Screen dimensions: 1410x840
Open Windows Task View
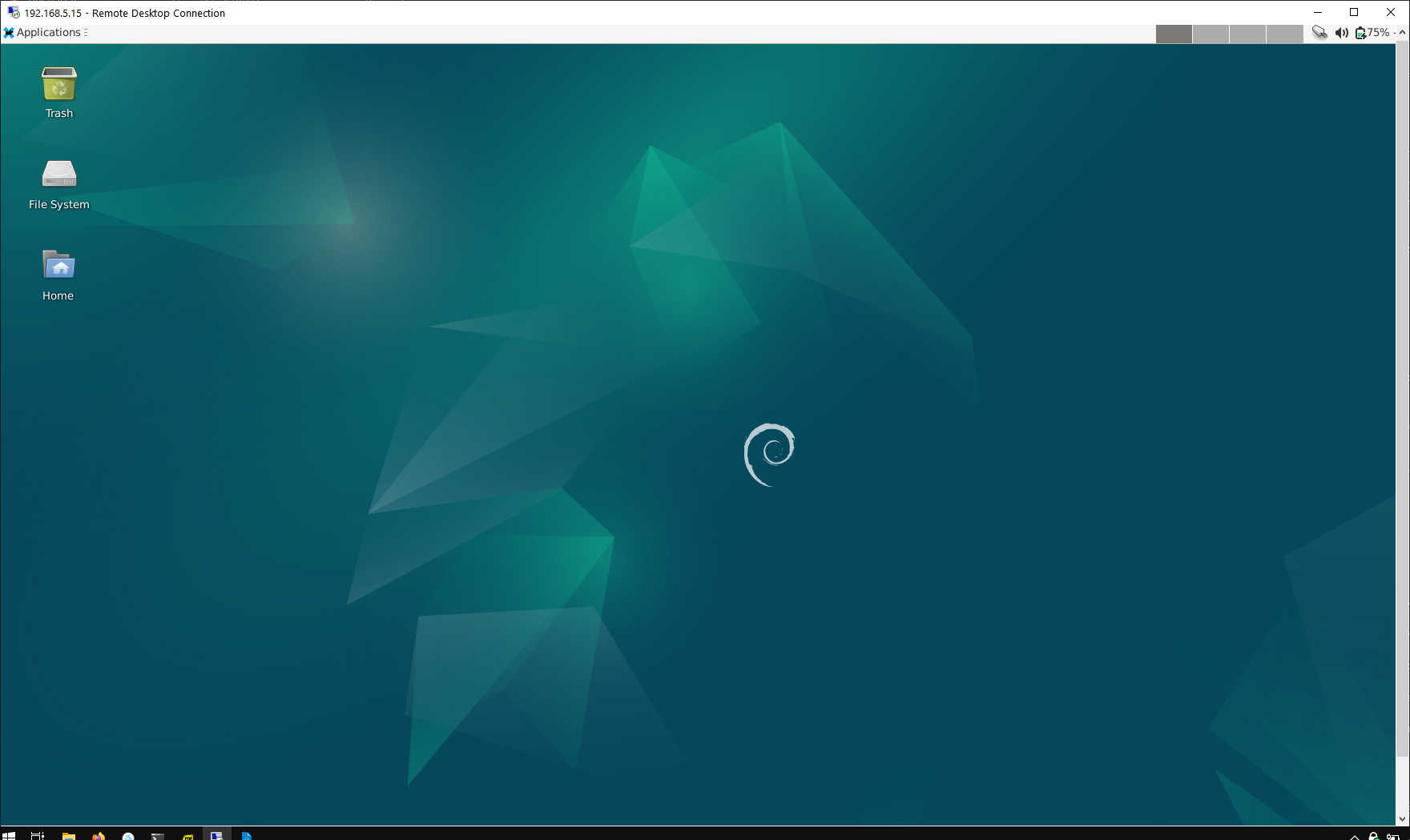pos(38,835)
